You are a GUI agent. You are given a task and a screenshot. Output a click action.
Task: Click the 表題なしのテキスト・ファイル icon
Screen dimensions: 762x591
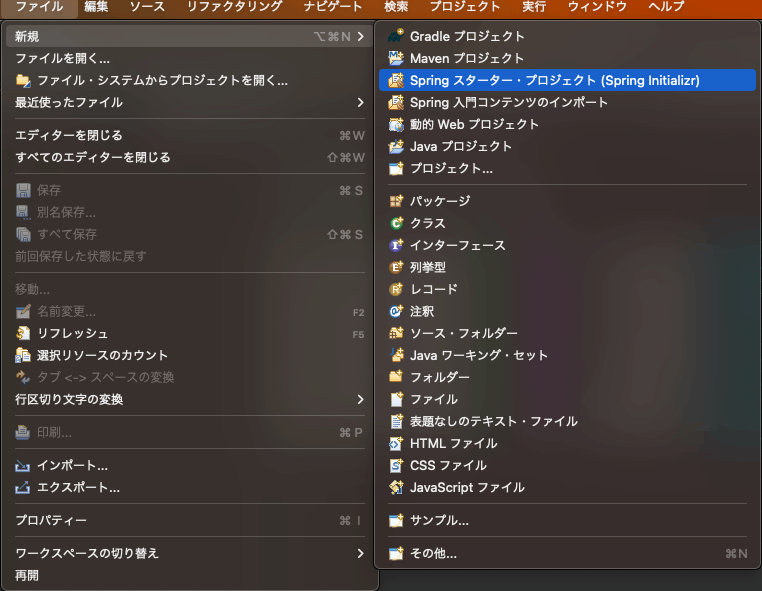(396, 421)
